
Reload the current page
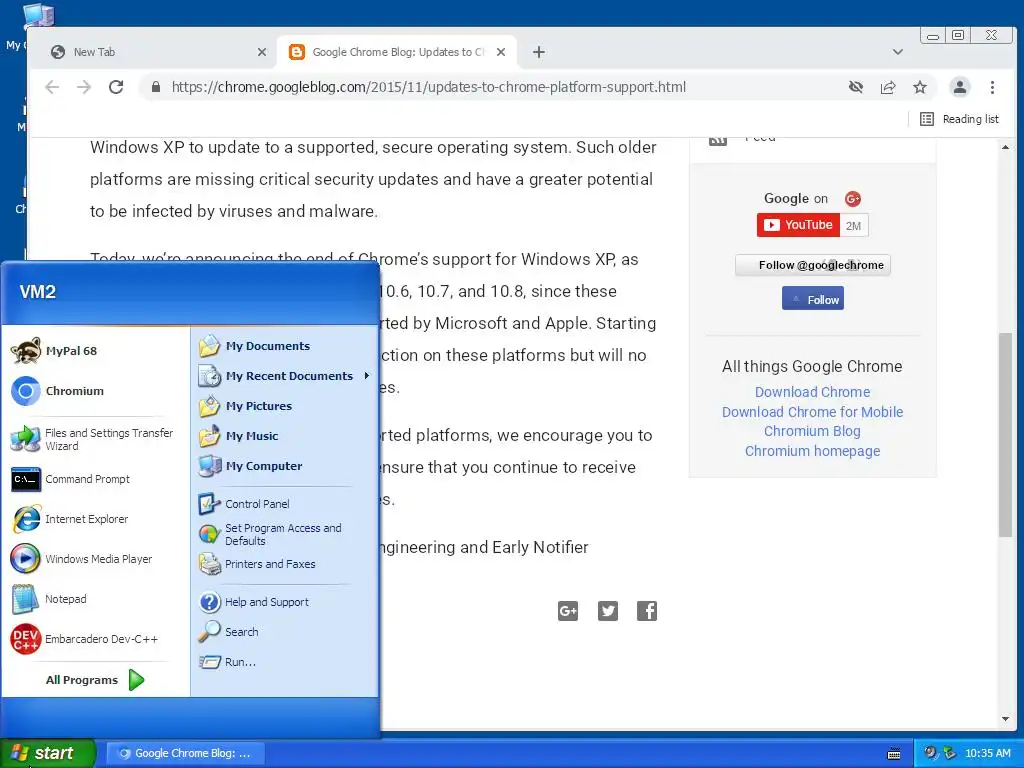(116, 87)
